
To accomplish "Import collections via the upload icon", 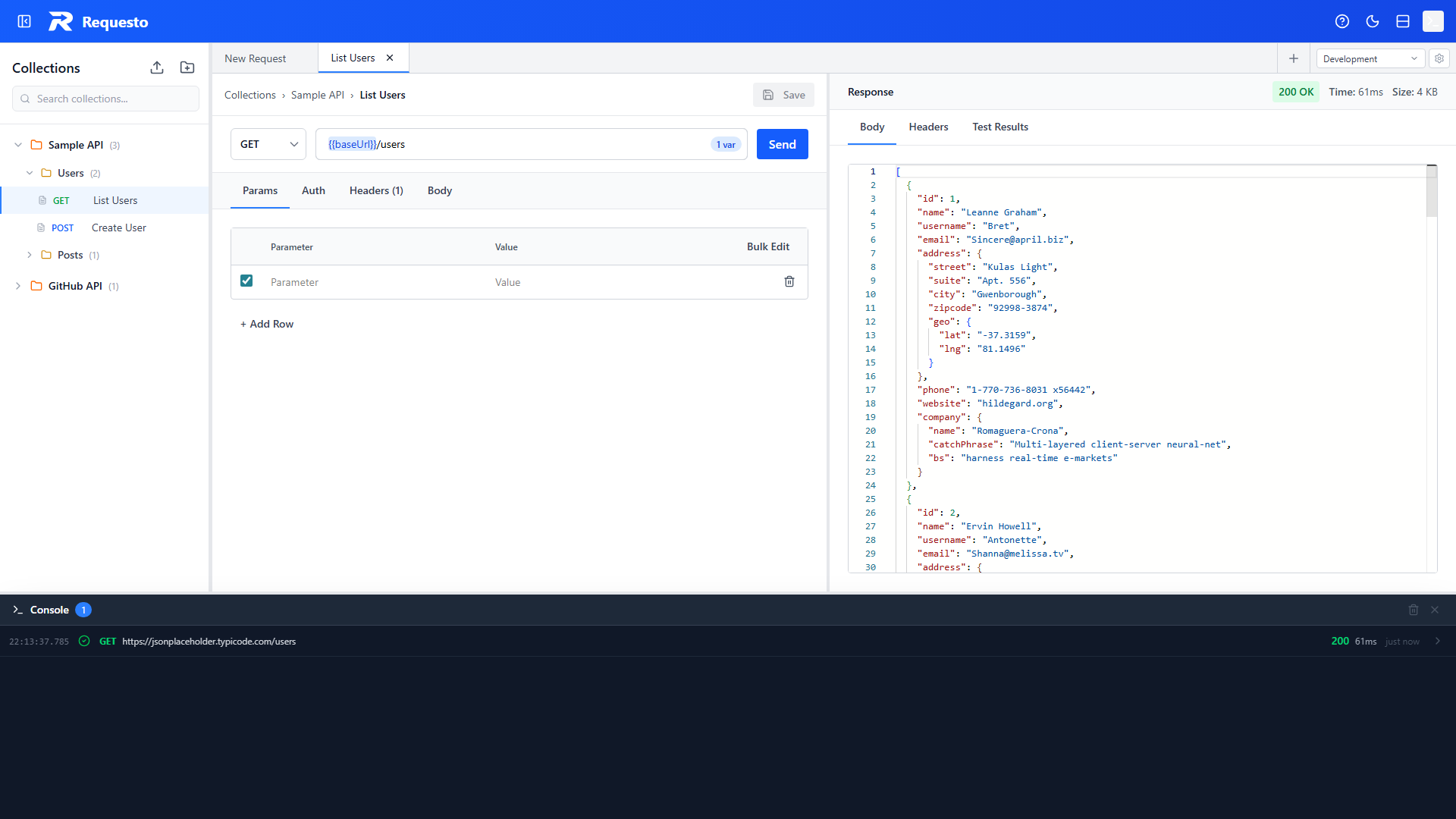I will (x=157, y=67).
